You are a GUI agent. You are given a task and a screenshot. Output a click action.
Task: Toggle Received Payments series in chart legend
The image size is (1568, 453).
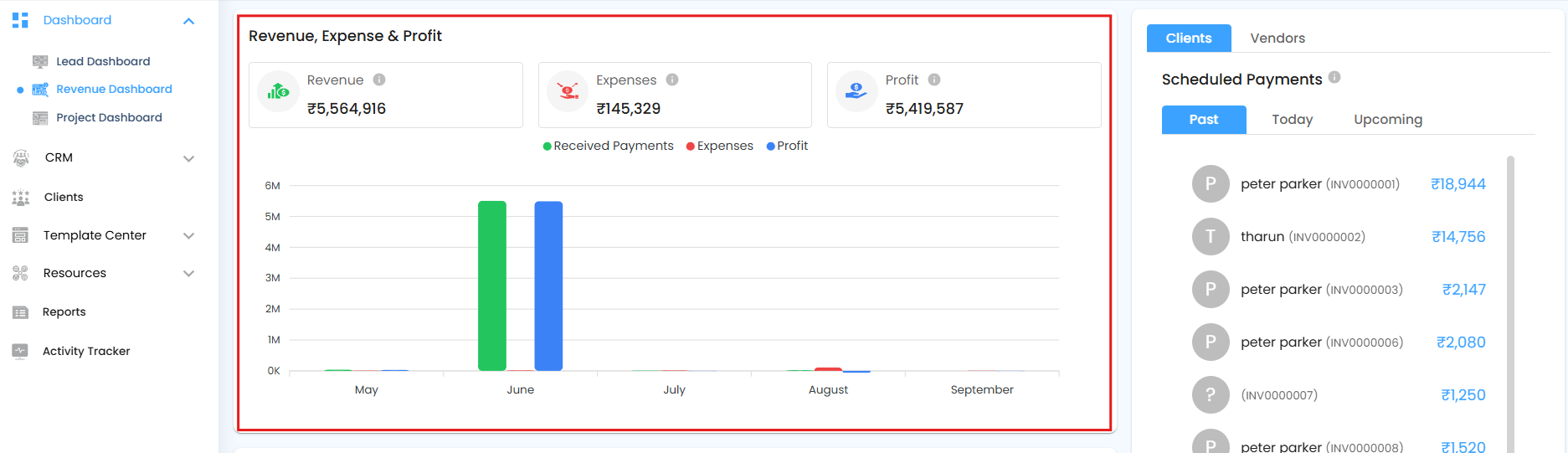pyautogui.click(x=609, y=146)
